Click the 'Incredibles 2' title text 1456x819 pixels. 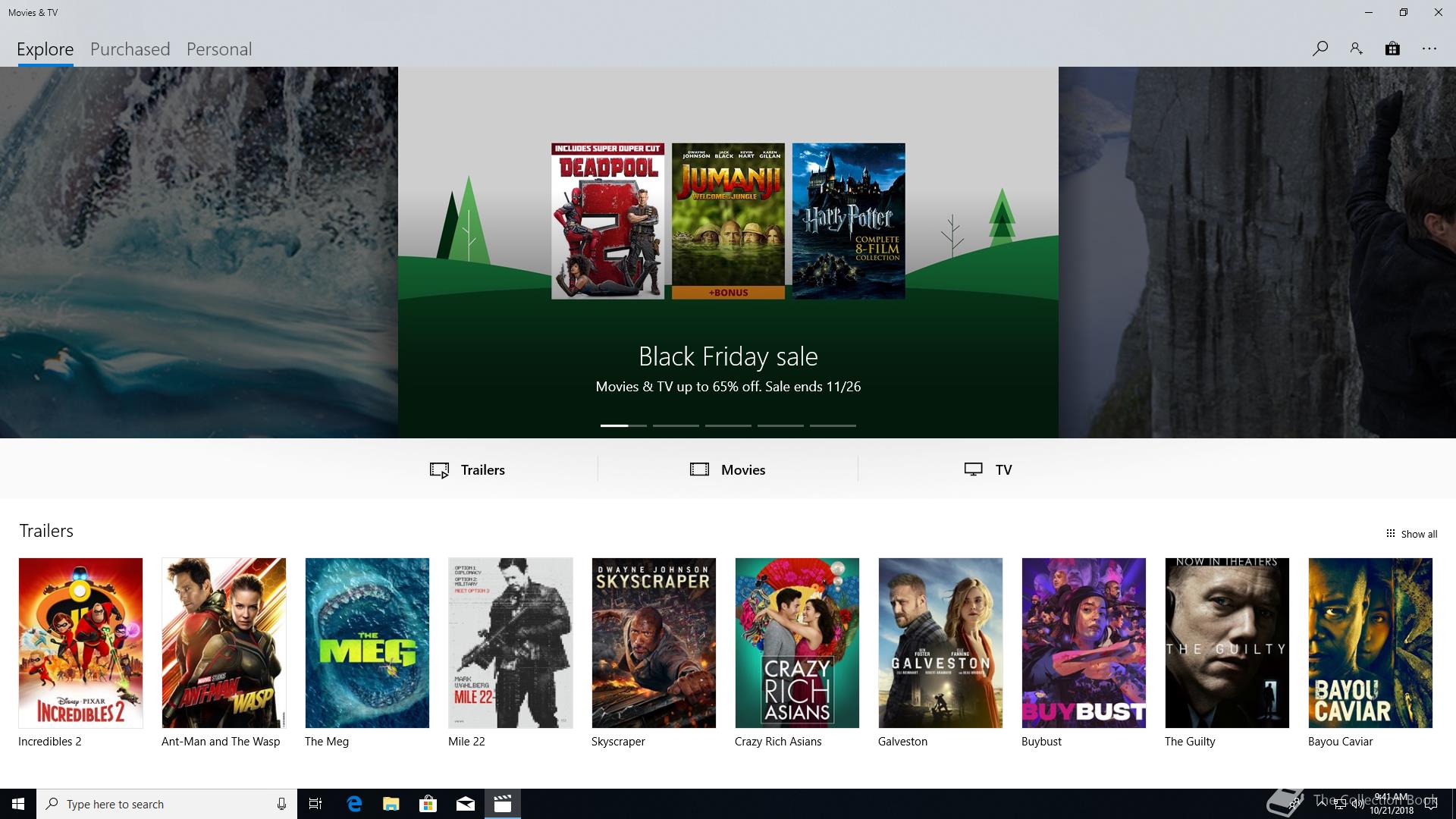point(50,742)
